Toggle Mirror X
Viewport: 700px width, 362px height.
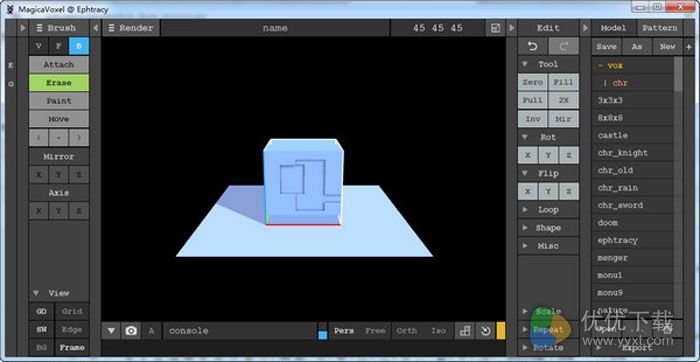[x=39, y=175]
